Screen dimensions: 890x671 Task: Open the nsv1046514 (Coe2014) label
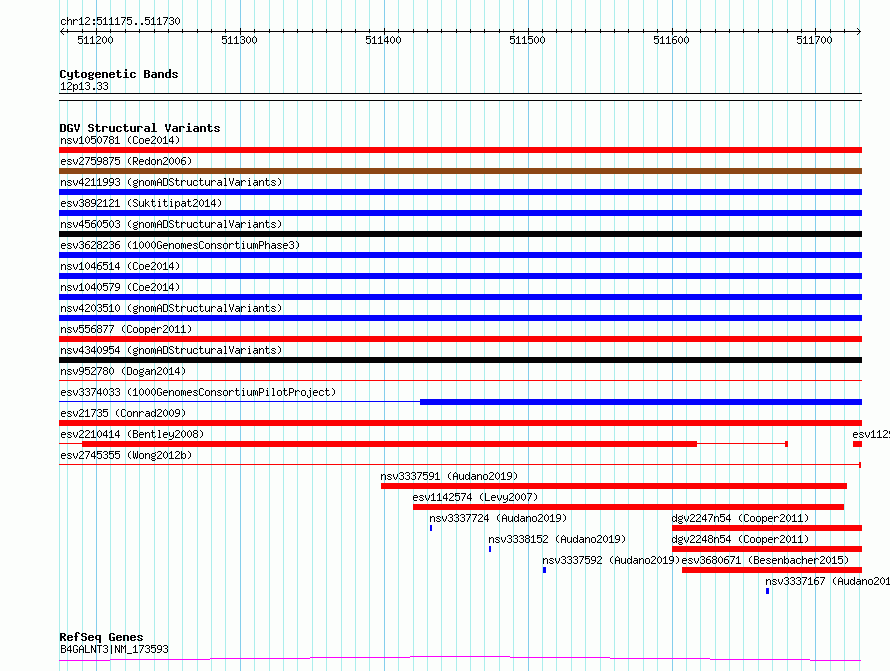click(120, 266)
